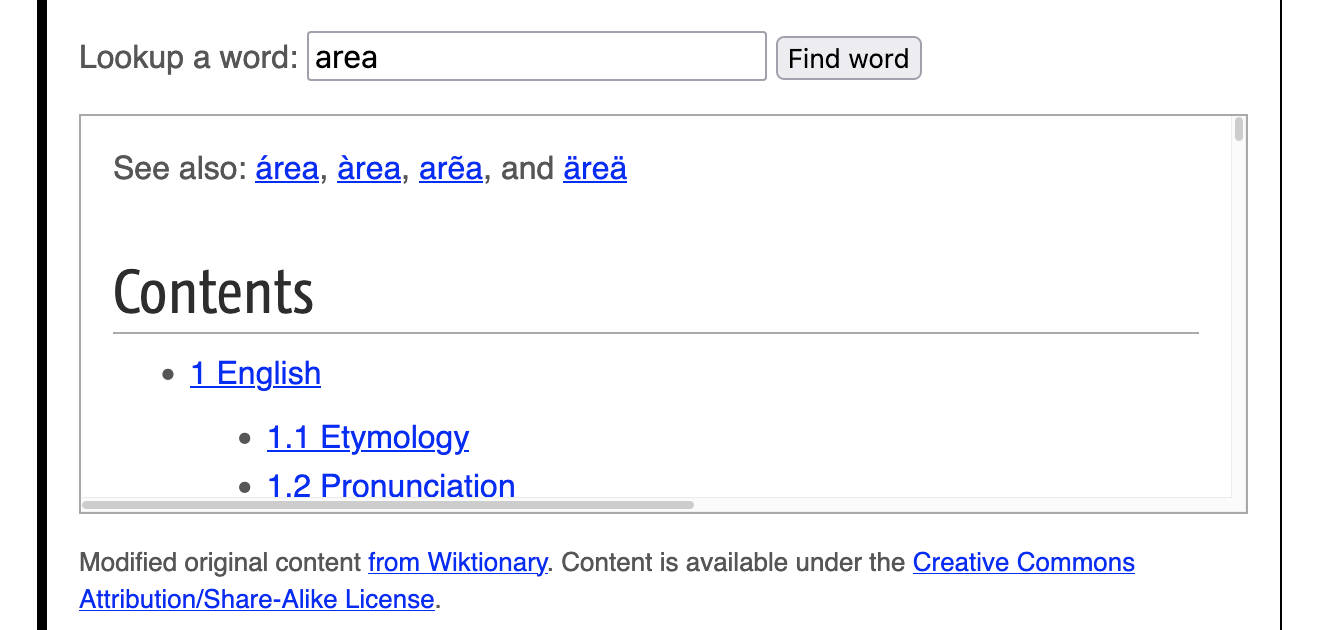Open the Creative Commons Attribution/Share-Alike License link
This screenshot has height=630, width=1317.
[x=1023, y=562]
